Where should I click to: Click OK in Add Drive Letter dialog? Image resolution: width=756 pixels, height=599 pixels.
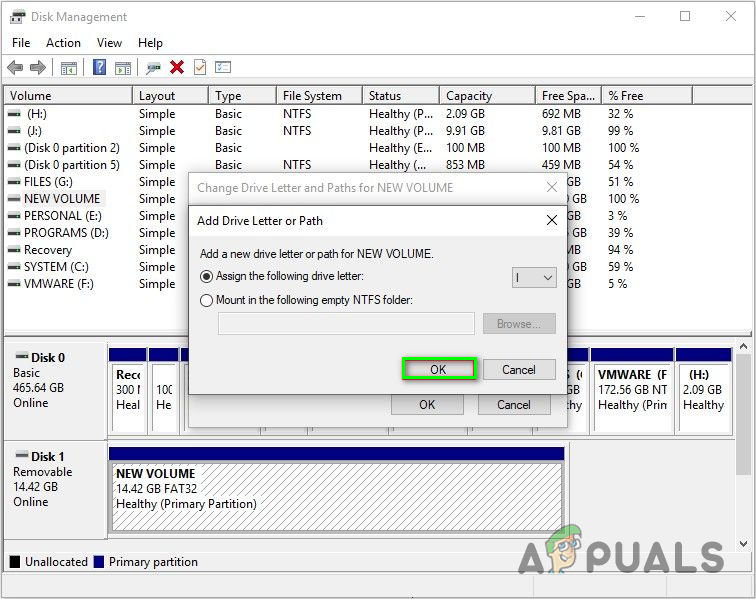pyautogui.click(x=438, y=369)
